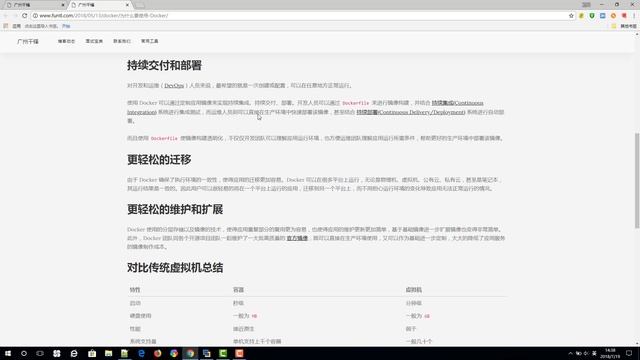The width and height of the screenshot is (640, 360).
Task: Open Firefox from the taskbar
Action: (x=158, y=353)
